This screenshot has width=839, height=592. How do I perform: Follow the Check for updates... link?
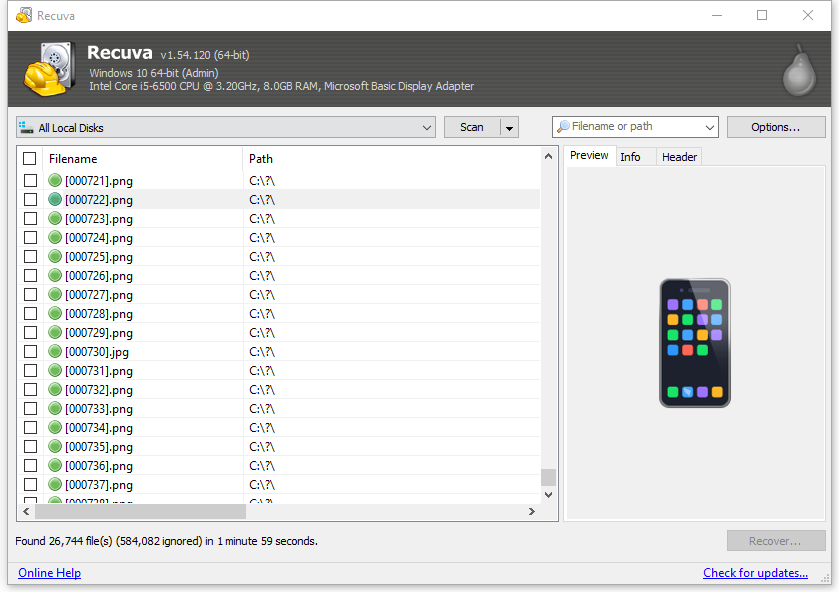pyautogui.click(x=755, y=573)
